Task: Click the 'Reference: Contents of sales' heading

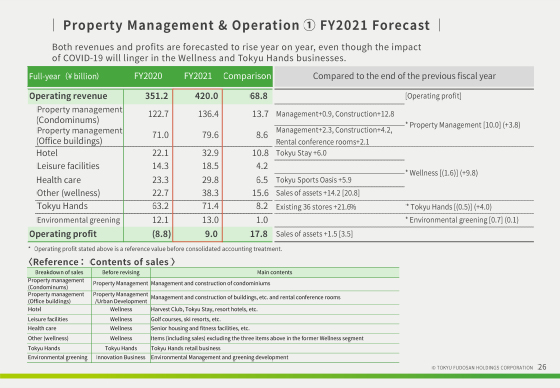Action: point(102,262)
